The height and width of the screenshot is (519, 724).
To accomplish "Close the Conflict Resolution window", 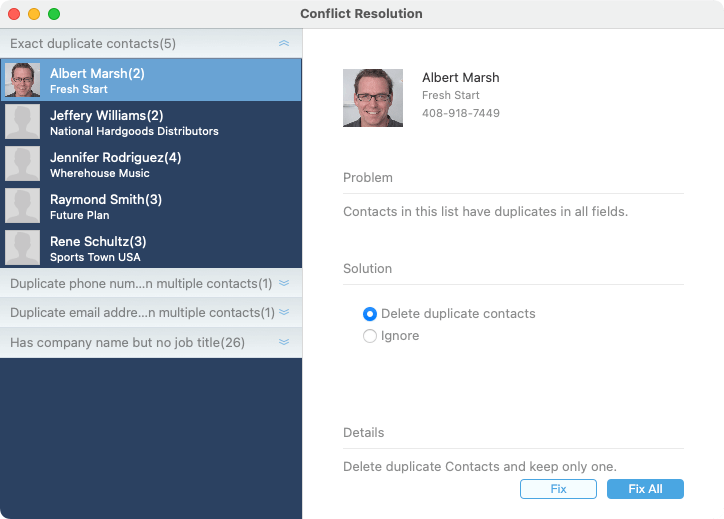I will 14,14.
